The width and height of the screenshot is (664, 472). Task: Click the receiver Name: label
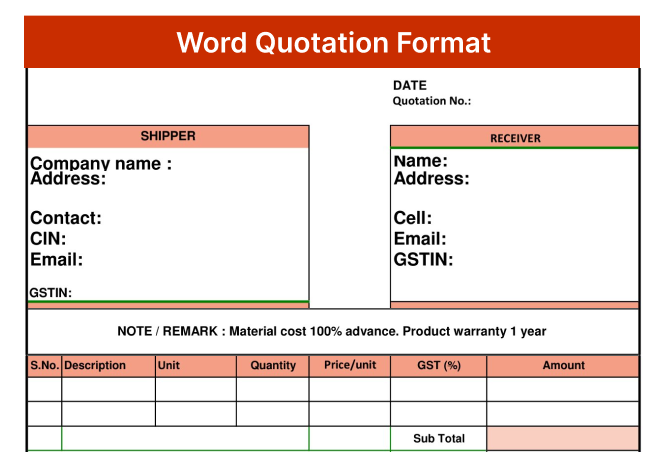(421, 161)
